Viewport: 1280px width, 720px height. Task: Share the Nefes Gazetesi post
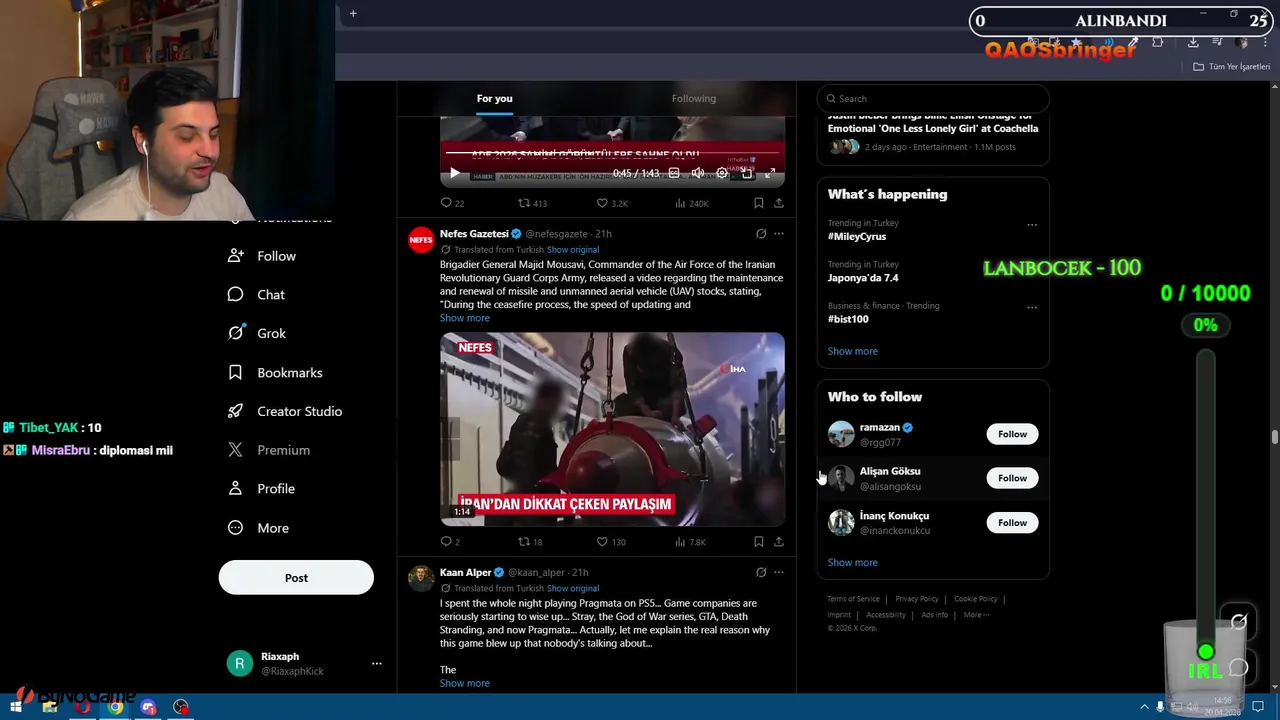pos(779,542)
